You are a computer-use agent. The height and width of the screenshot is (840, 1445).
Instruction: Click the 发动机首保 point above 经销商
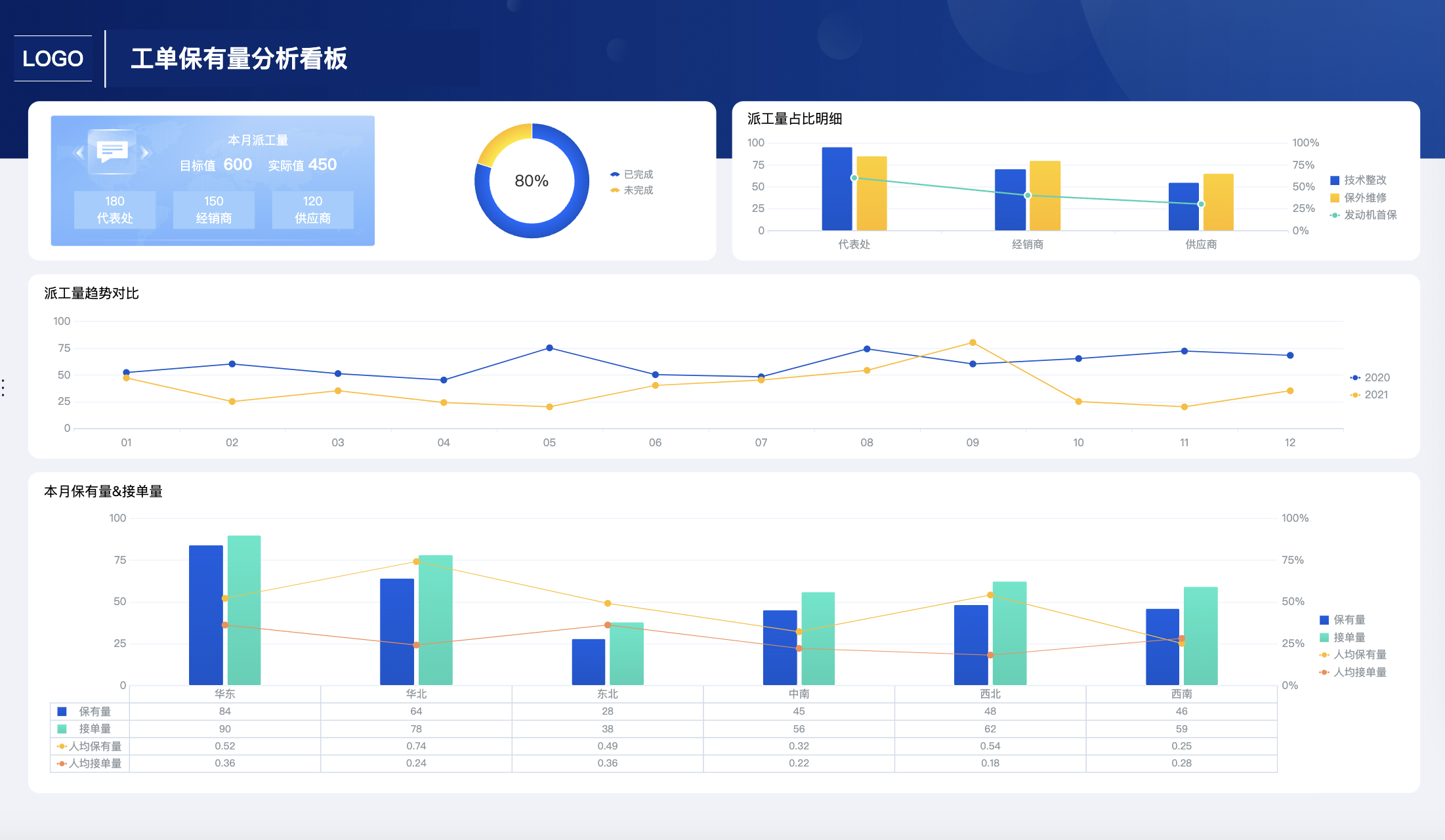1028,196
